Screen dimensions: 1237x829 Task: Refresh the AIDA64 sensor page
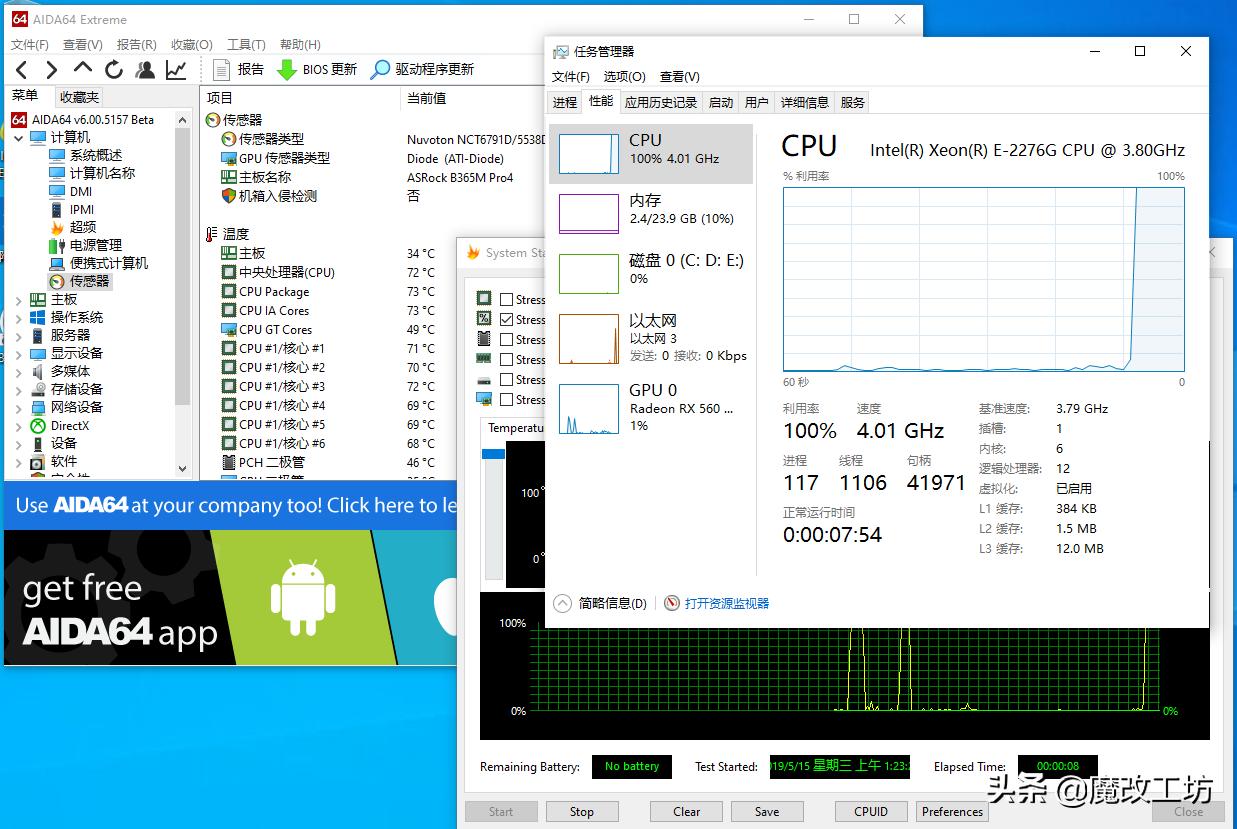tap(114, 69)
